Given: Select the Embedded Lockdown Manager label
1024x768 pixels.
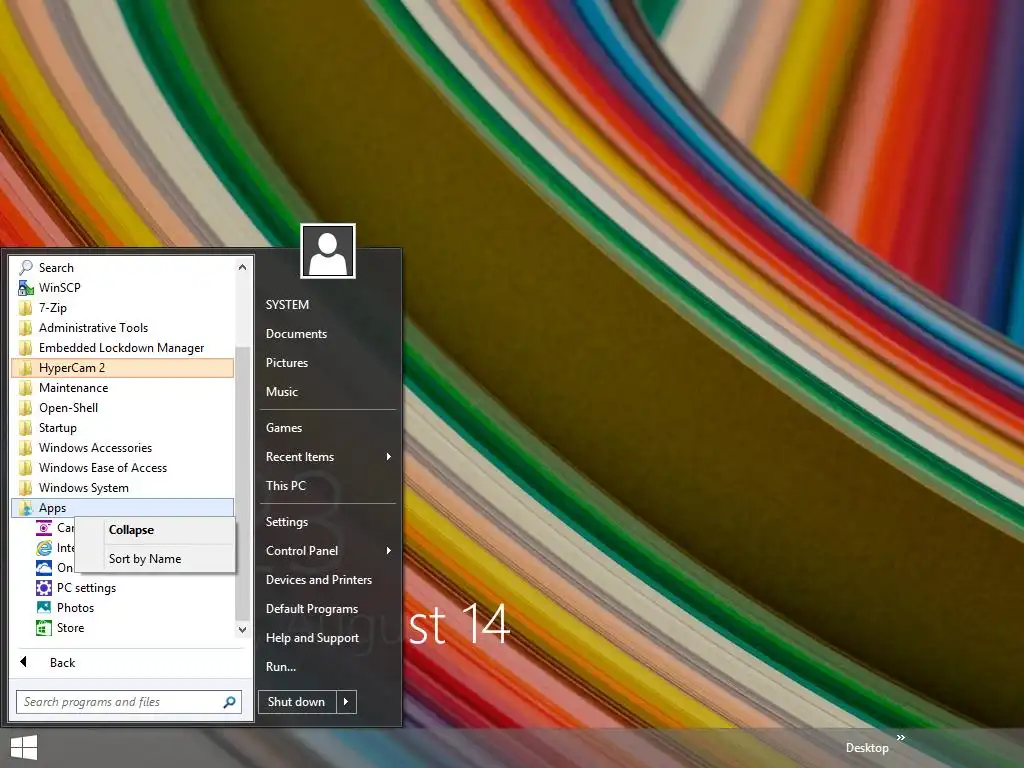Looking at the screenshot, I should [121, 347].
